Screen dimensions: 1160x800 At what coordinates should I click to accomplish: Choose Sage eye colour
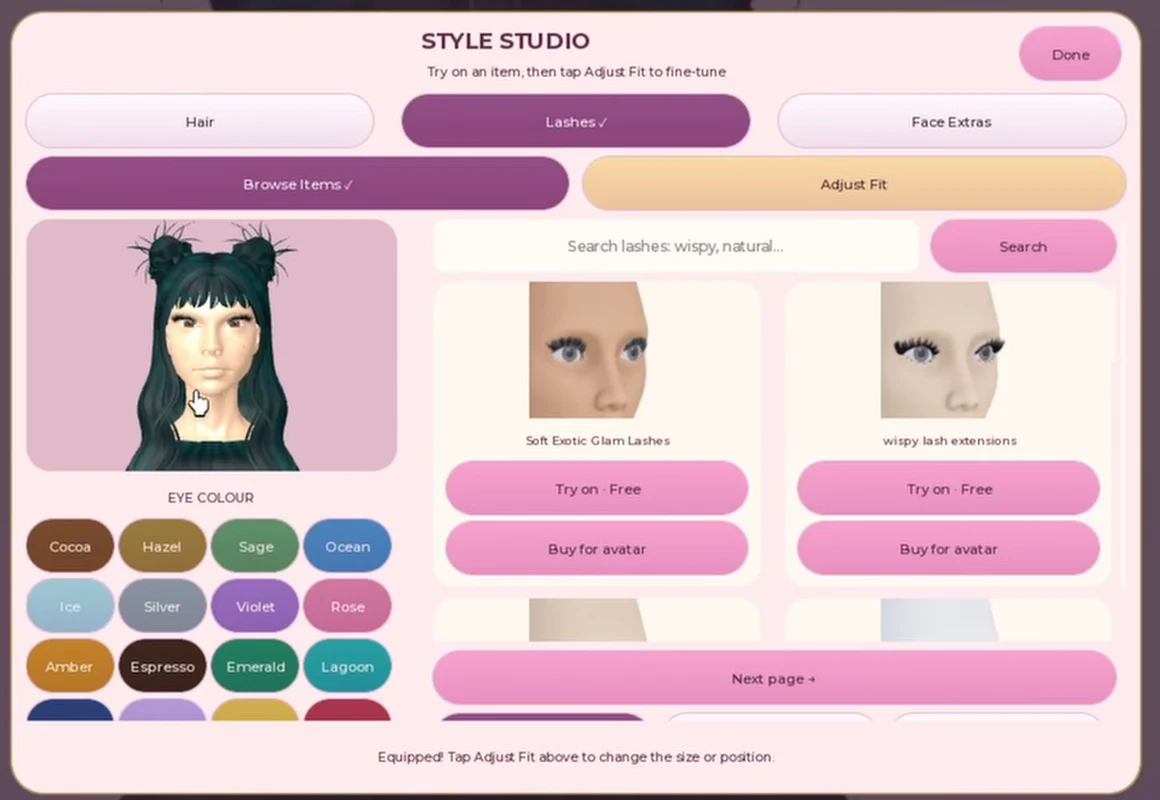pyautogui.click(x=255, y=546)
